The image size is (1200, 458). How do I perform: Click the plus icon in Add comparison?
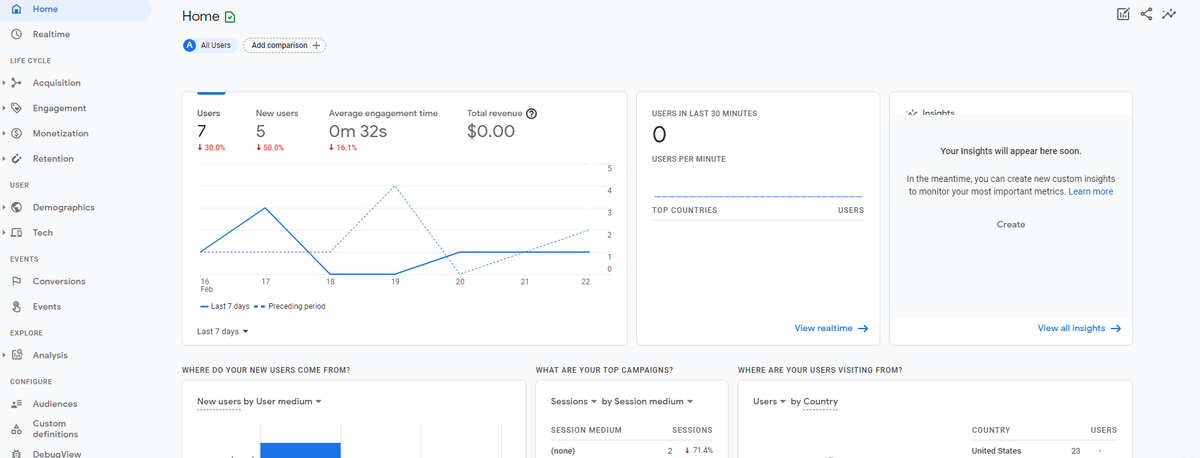point(317,45)
